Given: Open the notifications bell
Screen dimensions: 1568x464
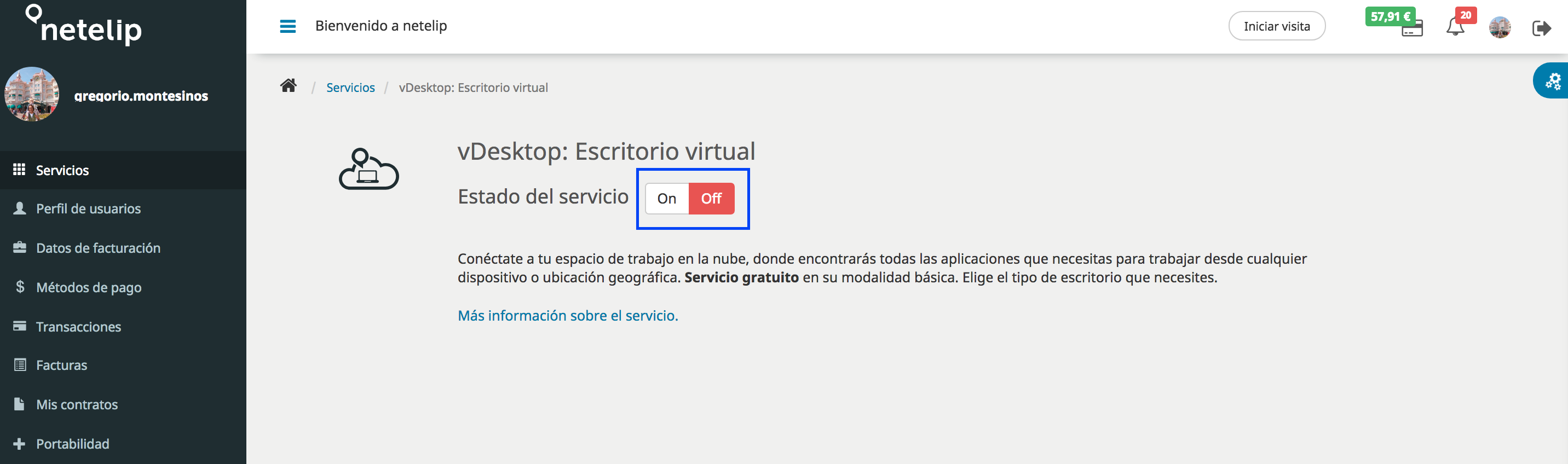Looking at the screenshot, I should click(x=1455, y=27).
